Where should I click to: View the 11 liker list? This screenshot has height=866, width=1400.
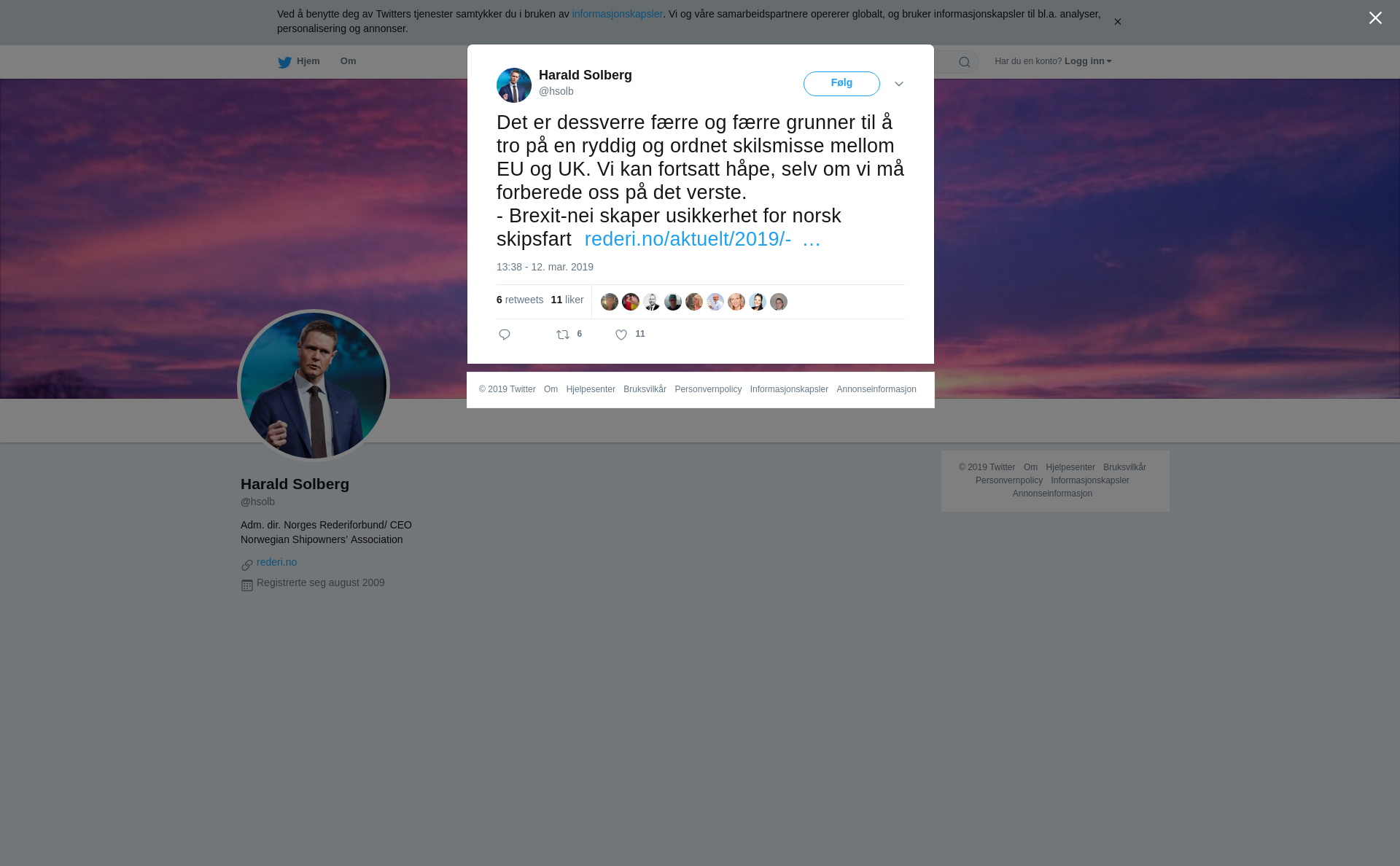[567, 300]
